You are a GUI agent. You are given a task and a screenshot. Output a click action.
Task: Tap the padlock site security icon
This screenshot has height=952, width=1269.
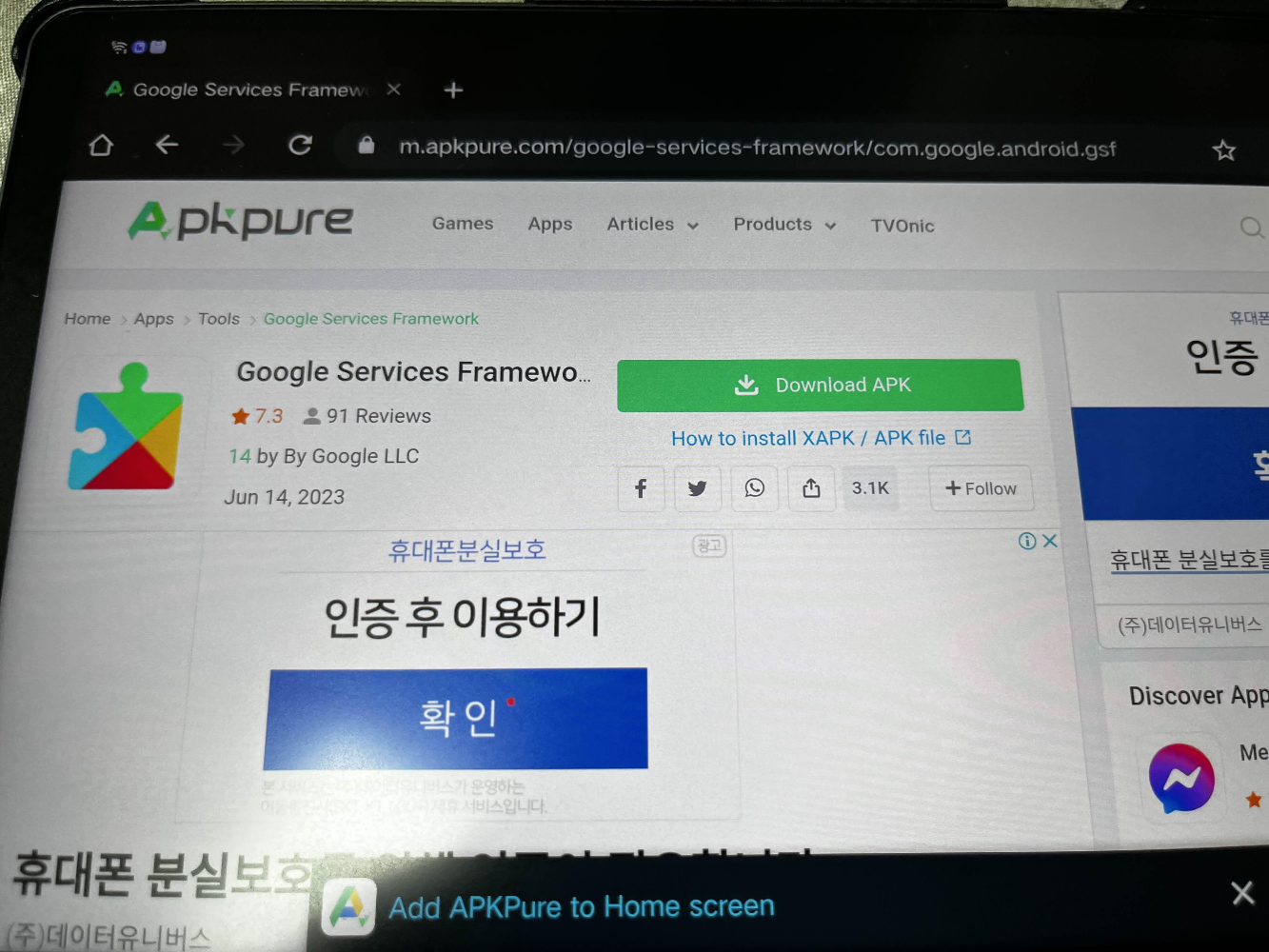pyautogui.click(x=366, y=146)
